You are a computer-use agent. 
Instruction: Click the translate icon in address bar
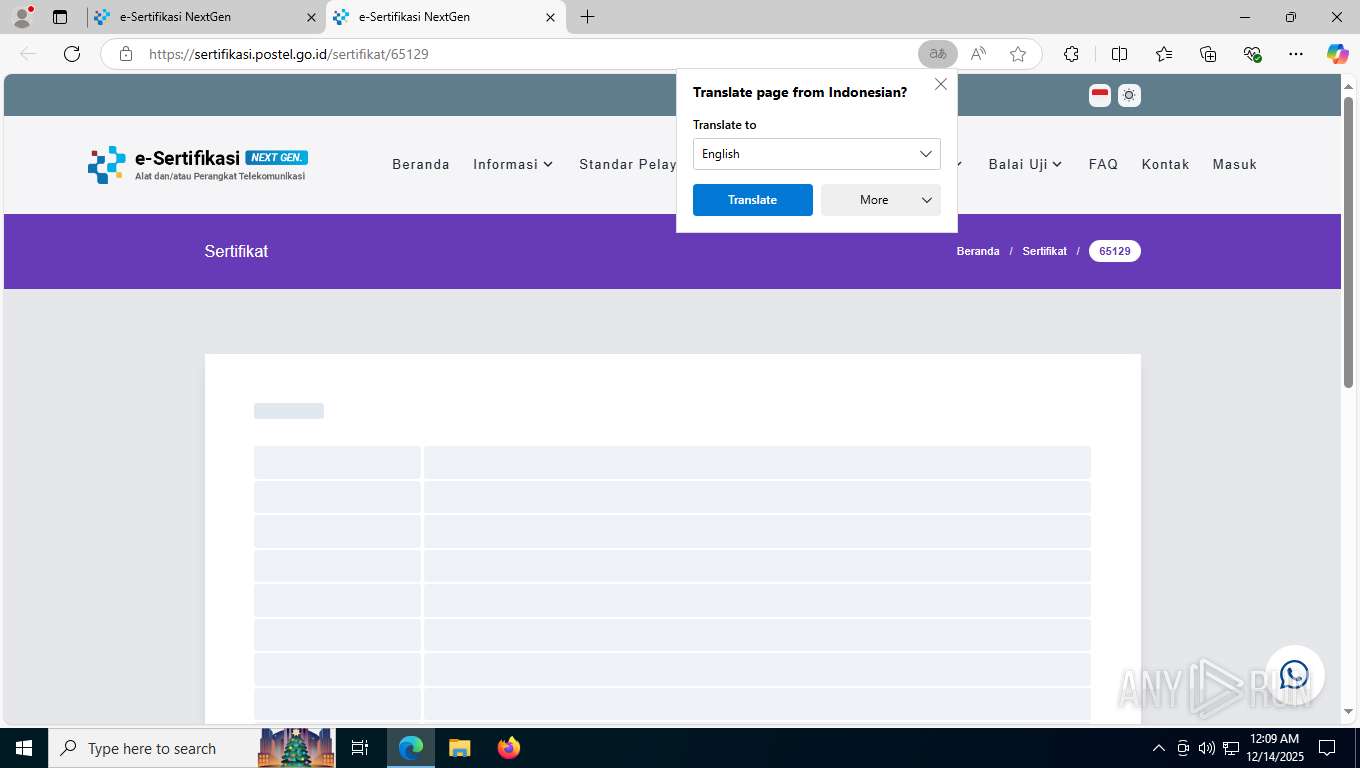coord(937,54)
